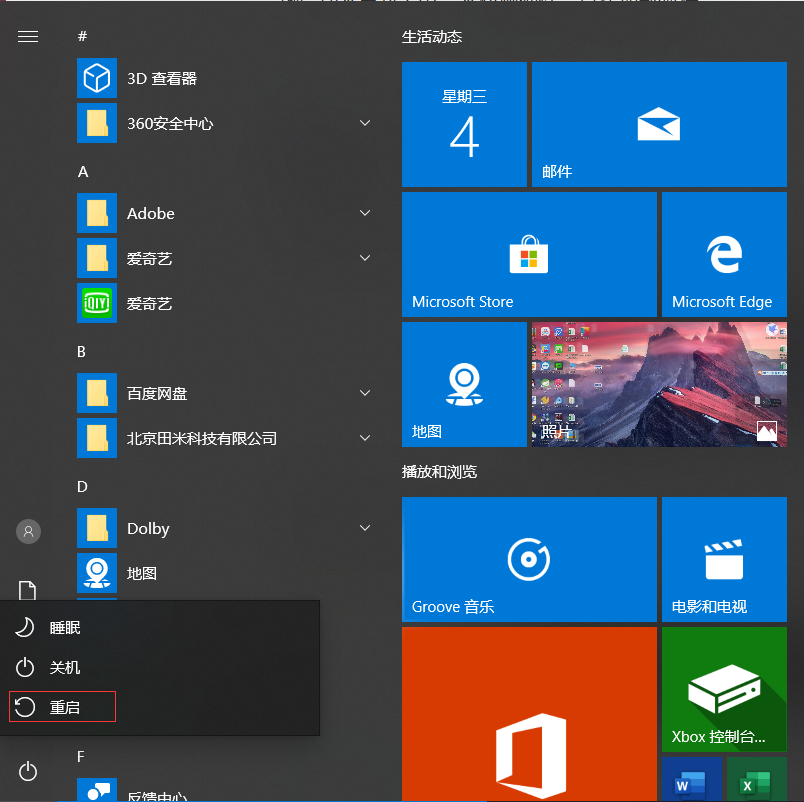Click the 360安全中心 folder icon
804x802 pixels.
[x=97, y=123]
